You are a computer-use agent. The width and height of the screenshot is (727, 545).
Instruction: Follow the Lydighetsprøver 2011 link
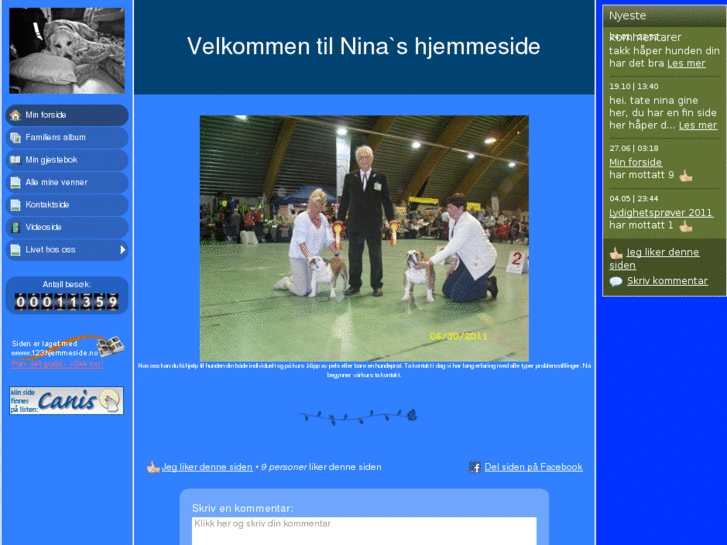(x=660, y=212)
